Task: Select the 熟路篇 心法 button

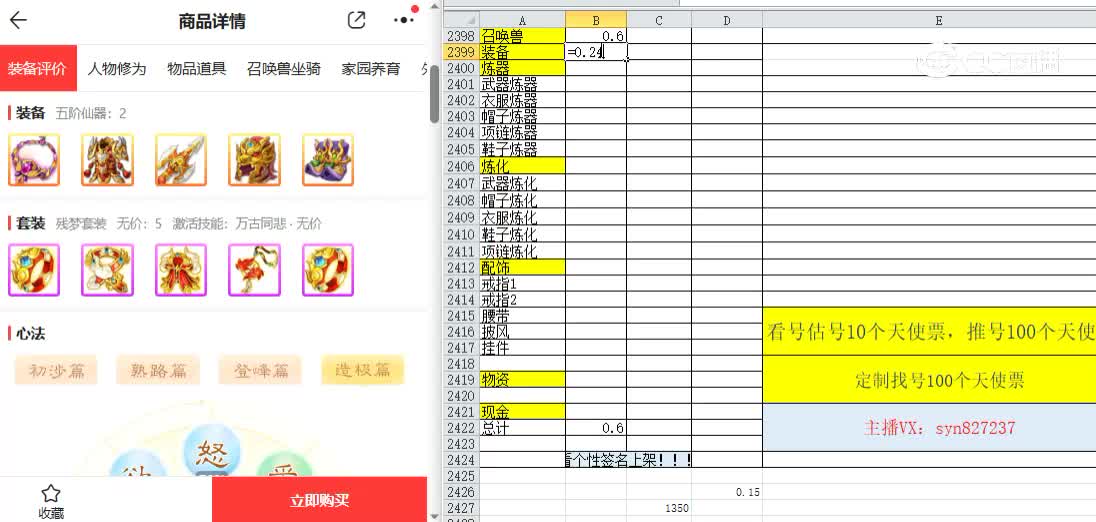Action: [158, 370]
